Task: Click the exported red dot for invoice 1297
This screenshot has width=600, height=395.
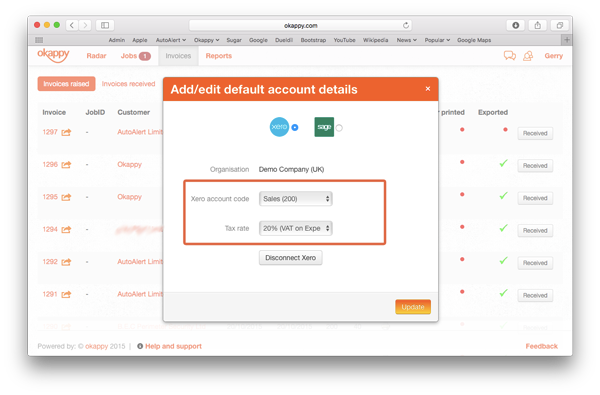Action: click(x=505, y=130)
